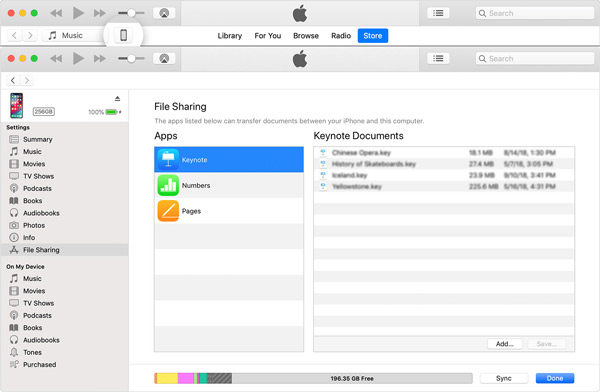Switch to the Browse tab
The height and width of the screenshot is (392, 600).
(306, 36)
